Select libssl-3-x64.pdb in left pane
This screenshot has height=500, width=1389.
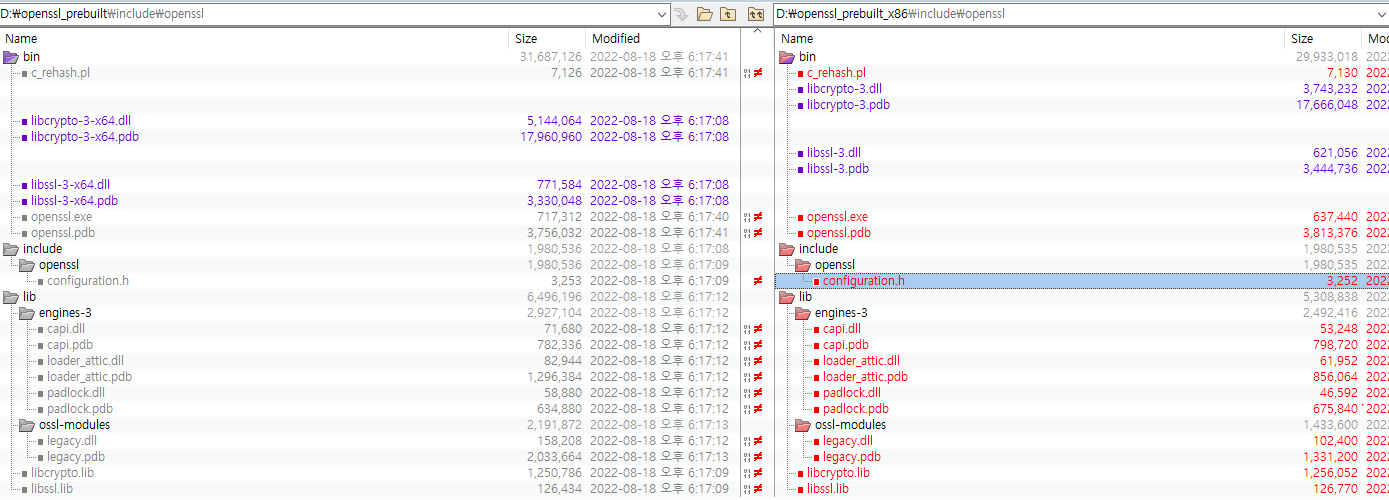(74, 201)
